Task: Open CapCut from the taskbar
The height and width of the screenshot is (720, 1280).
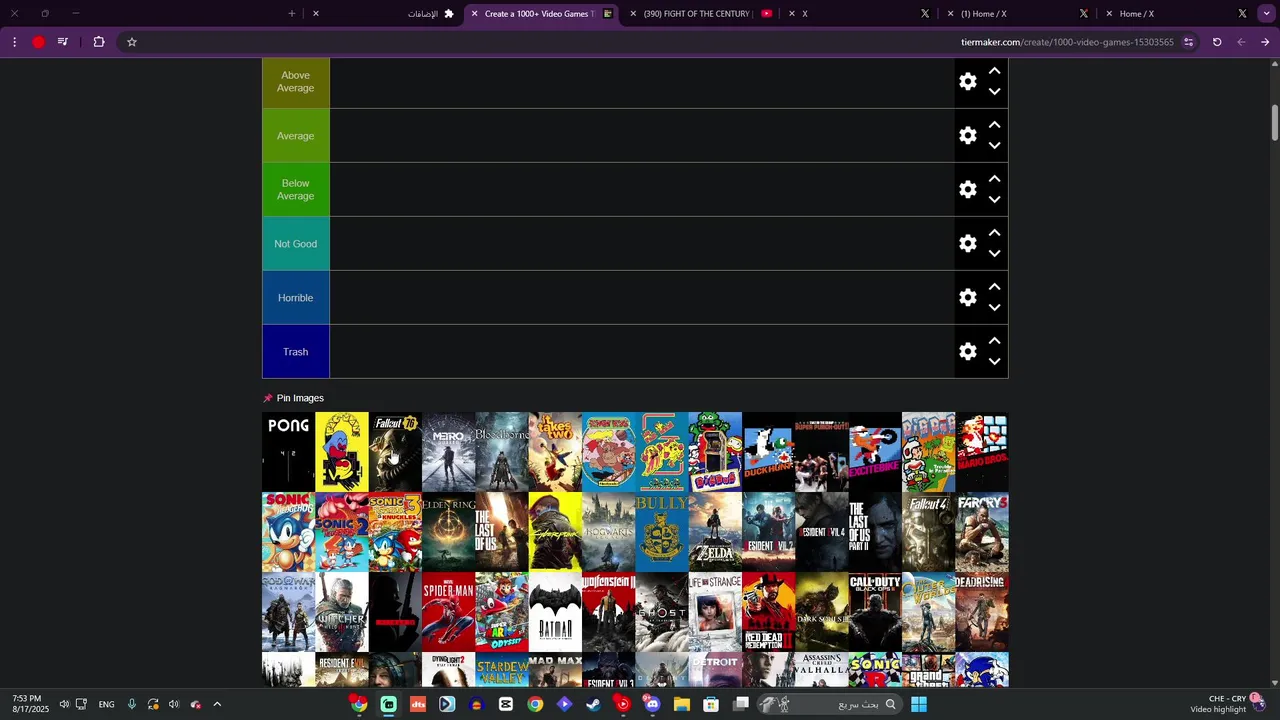Action: [506, 704]
